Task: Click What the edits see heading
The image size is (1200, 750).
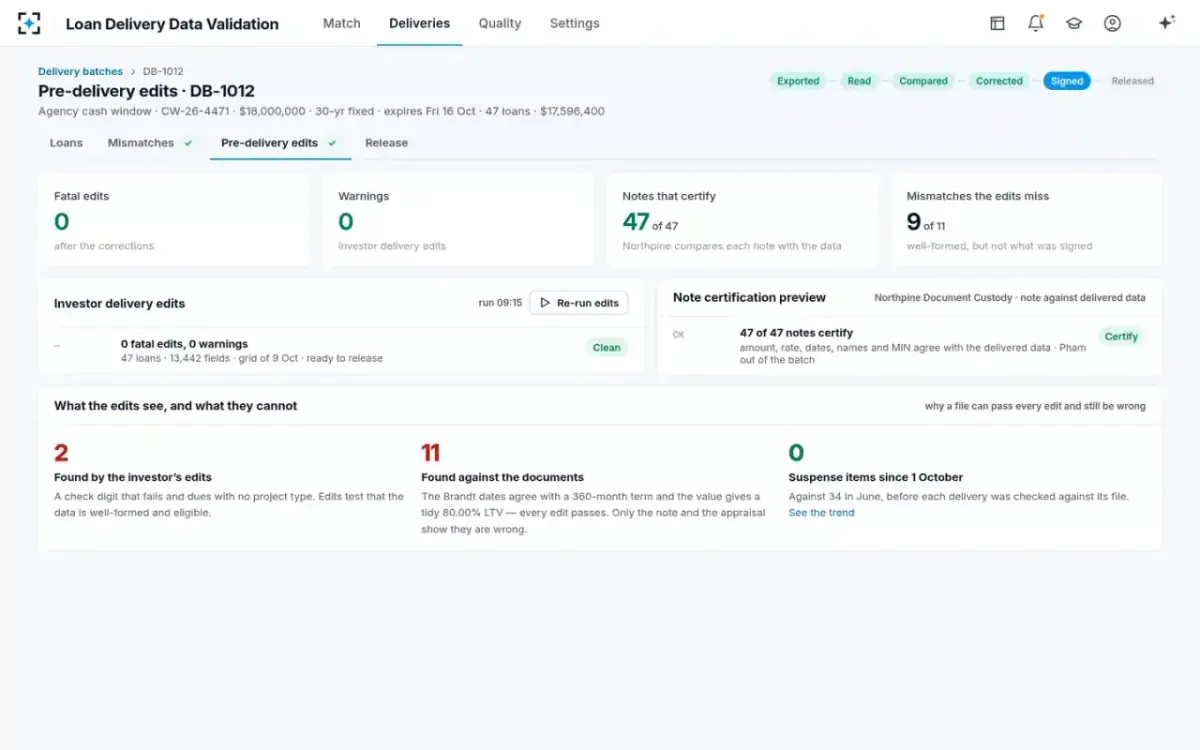Action: point(175,406)
